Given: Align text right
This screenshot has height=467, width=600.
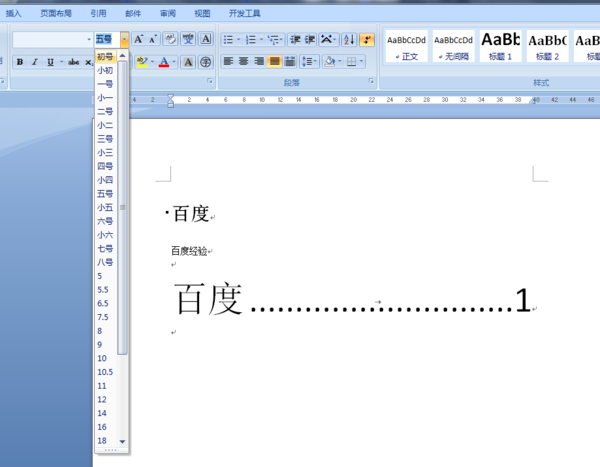Looking at the screenshot, I should coord(259,61).
